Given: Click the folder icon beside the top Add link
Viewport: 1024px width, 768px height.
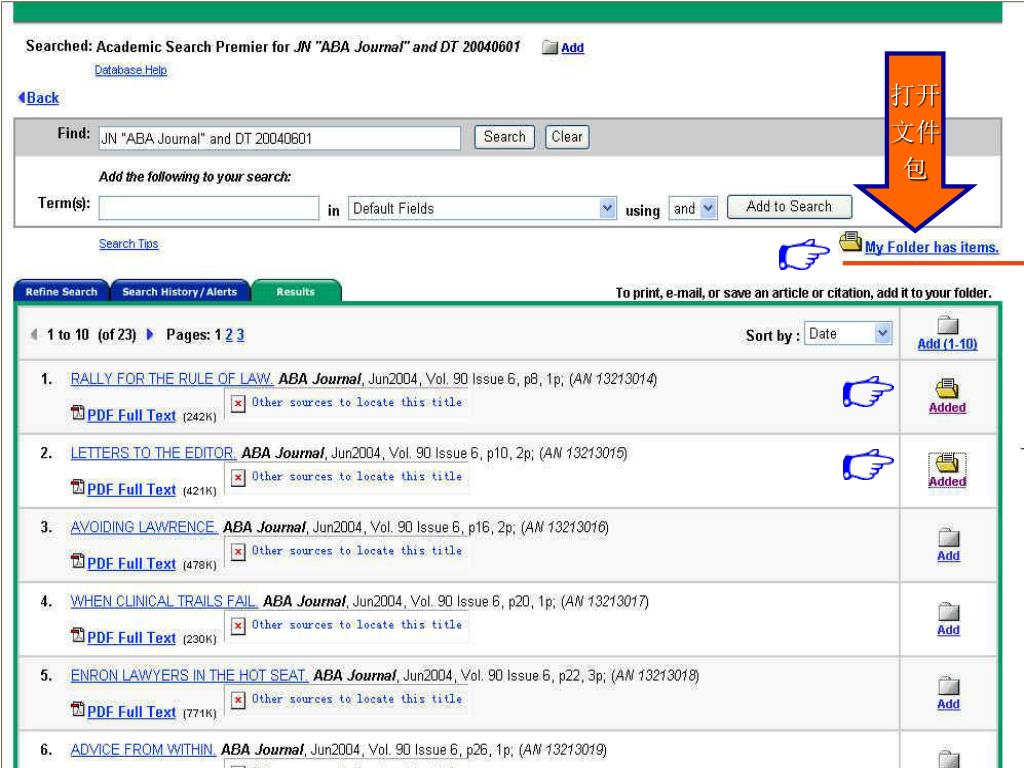Looking at the screenshot, I should pos(550,47).
